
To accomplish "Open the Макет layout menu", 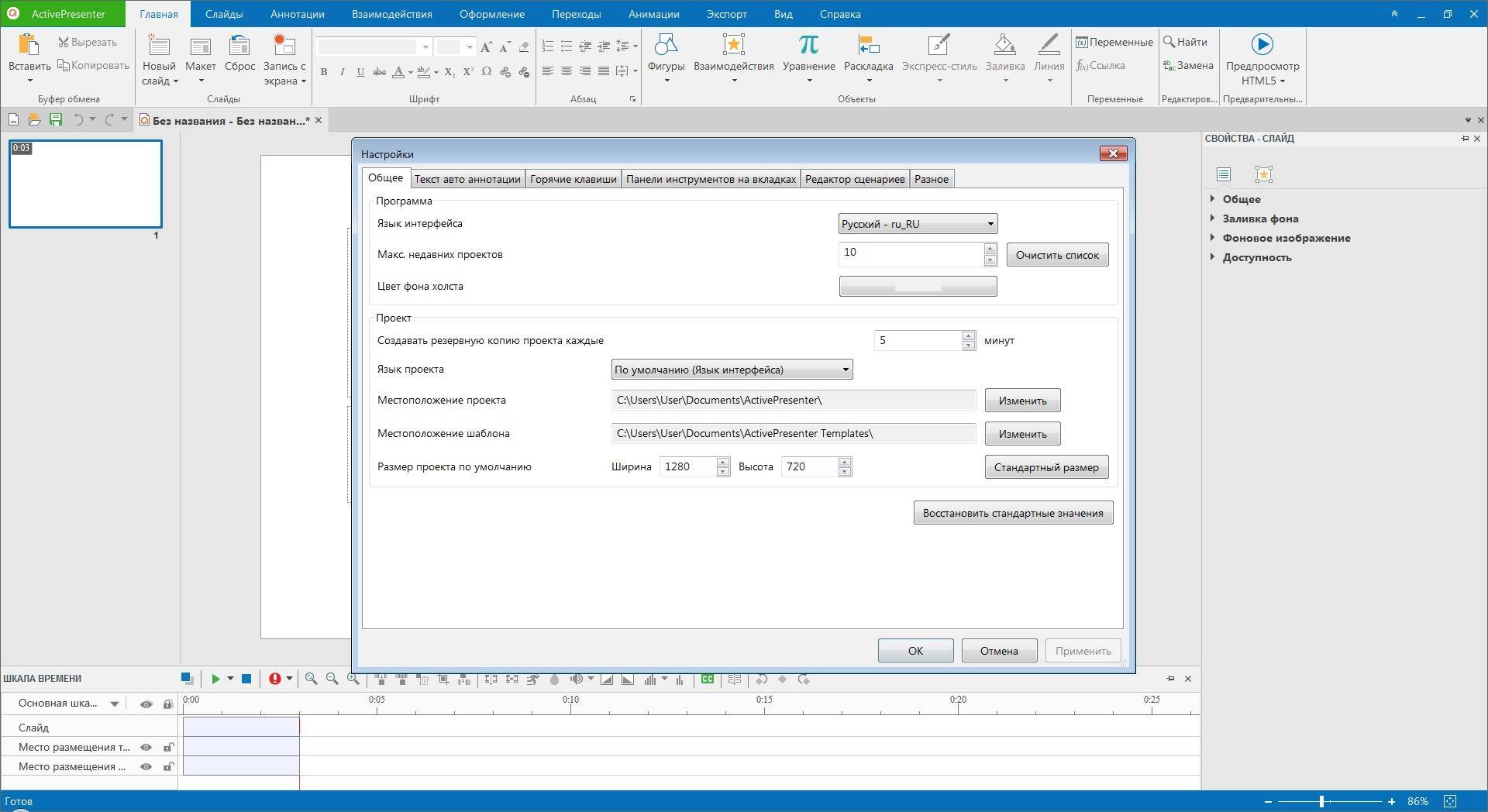I will [x=200, y=58].
